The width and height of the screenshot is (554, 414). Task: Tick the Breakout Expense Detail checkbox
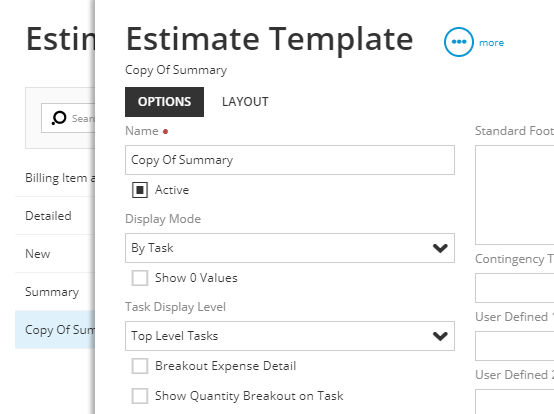coord(140,366)
